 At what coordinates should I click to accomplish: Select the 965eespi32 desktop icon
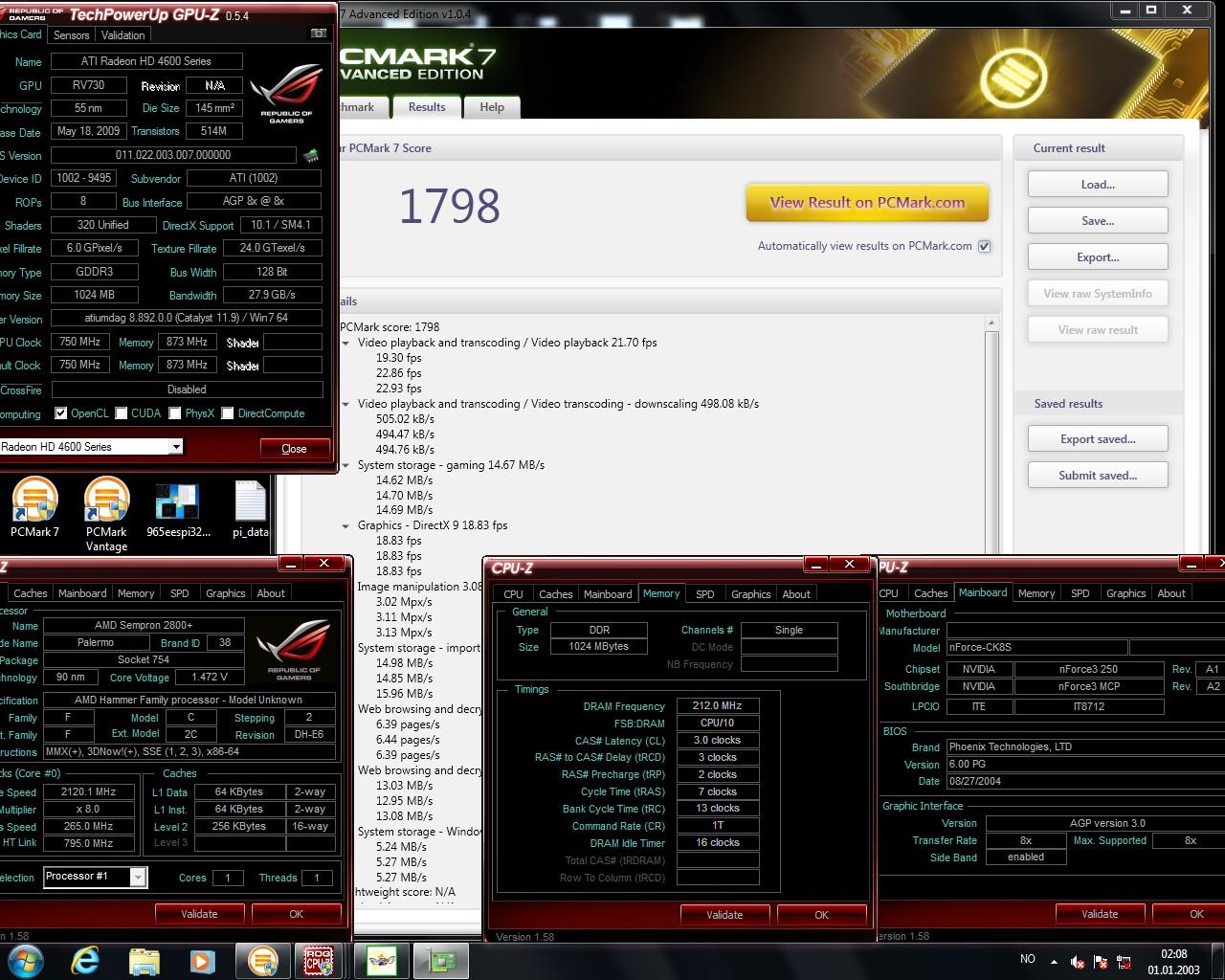point(178,509)
